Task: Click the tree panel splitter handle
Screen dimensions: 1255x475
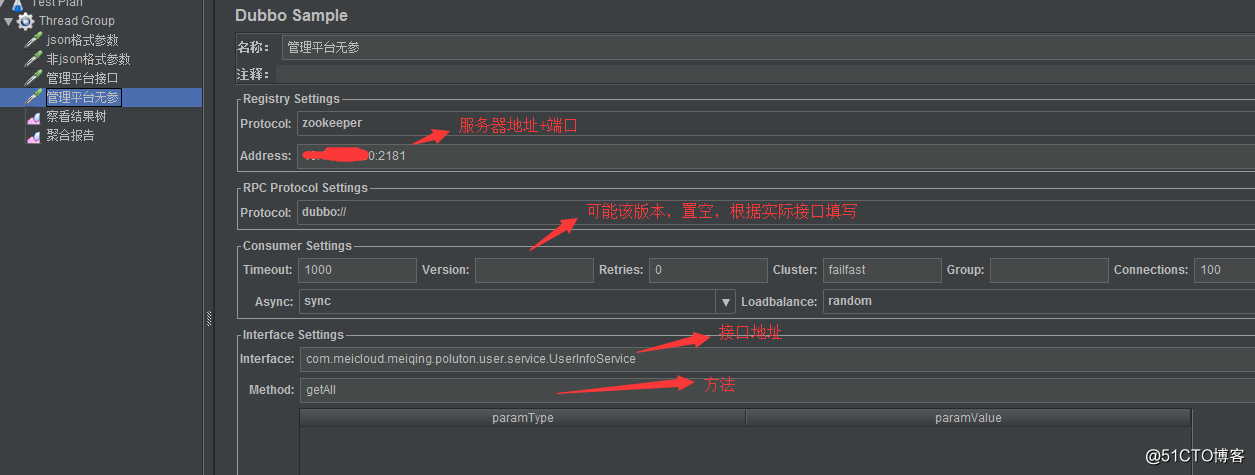Action: tap(209, 318)
